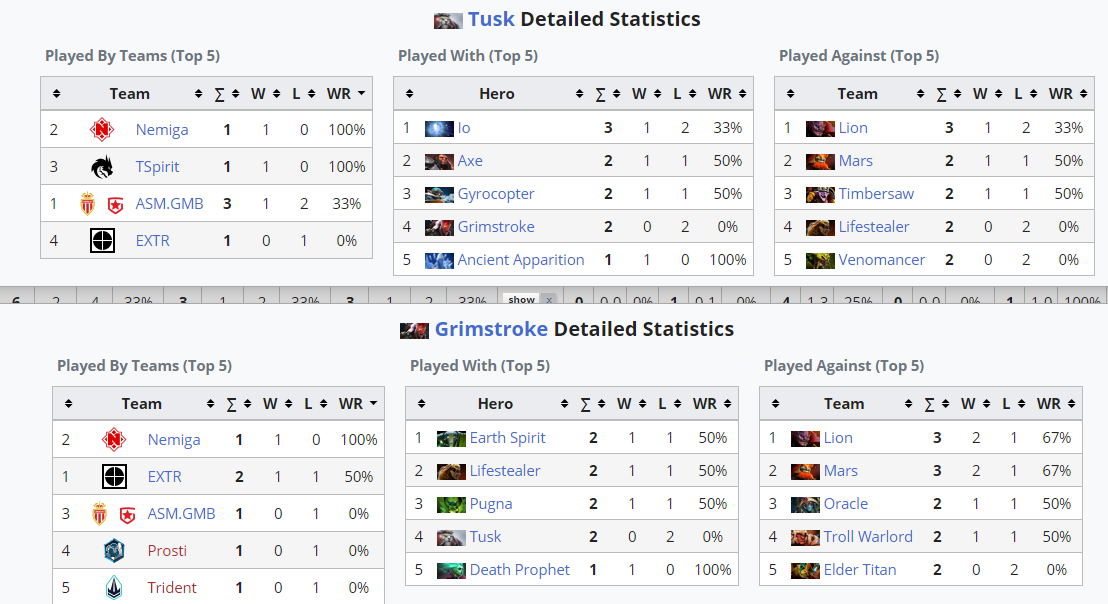Click the Prosti team logo icon
Viewport: 1108px width, 604px height.
114,550
